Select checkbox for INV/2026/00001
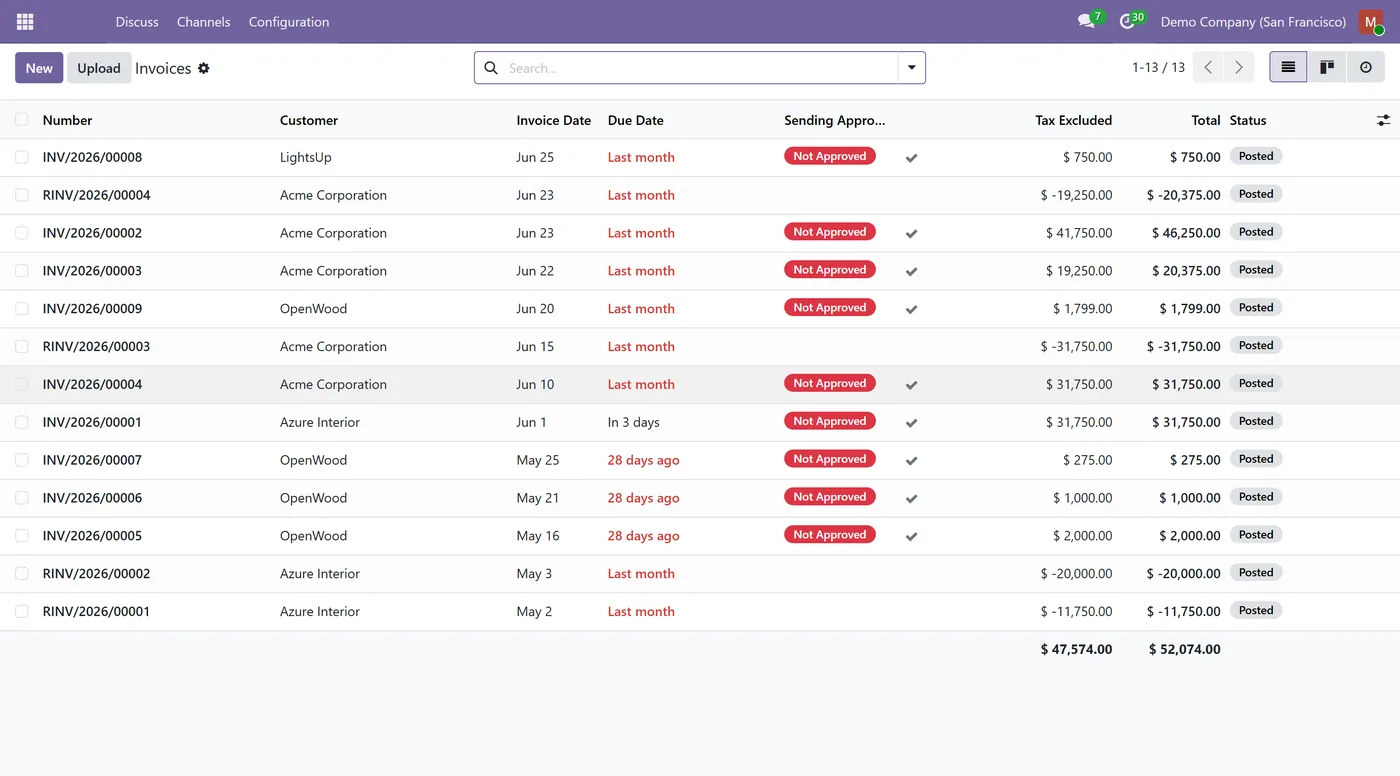The image size is (1400, 776). [x=22, y=422]
